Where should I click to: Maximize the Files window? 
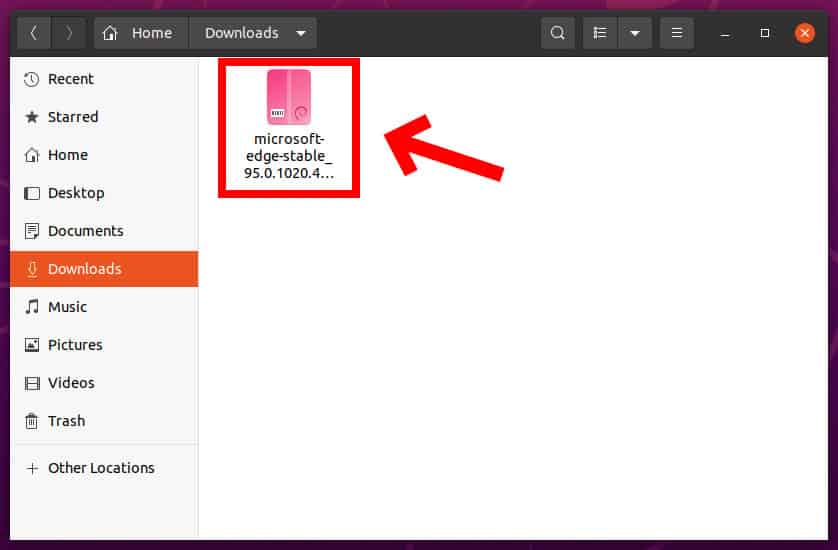point(765,33)
